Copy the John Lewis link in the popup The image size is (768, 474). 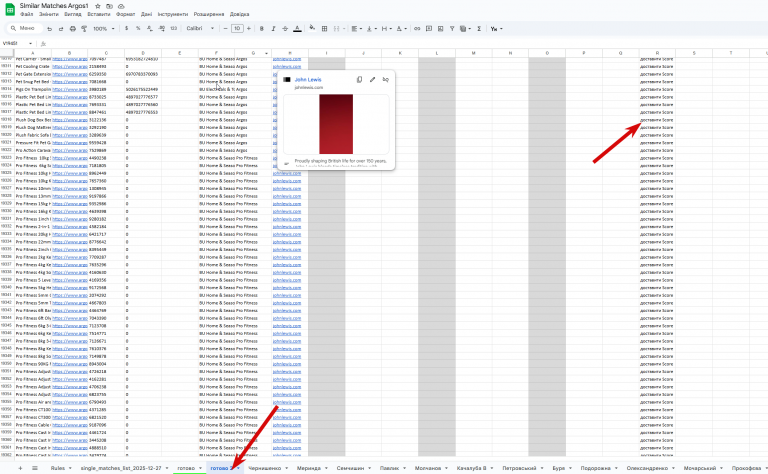point(359,79)
